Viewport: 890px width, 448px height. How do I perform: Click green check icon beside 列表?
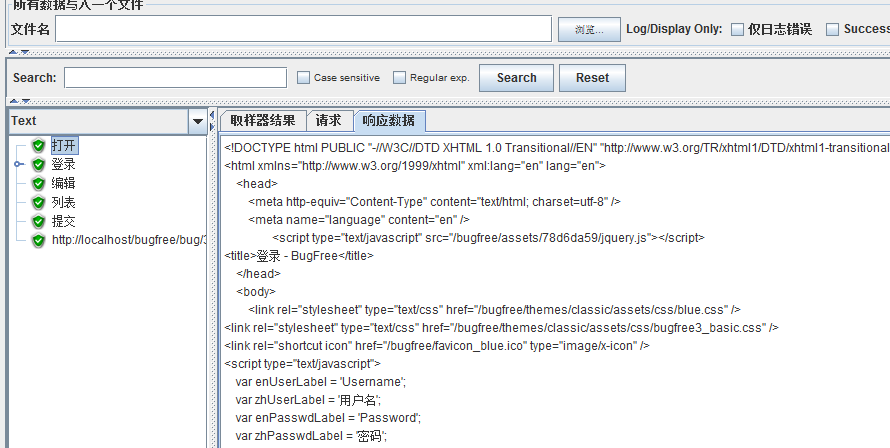click(38, 202)
